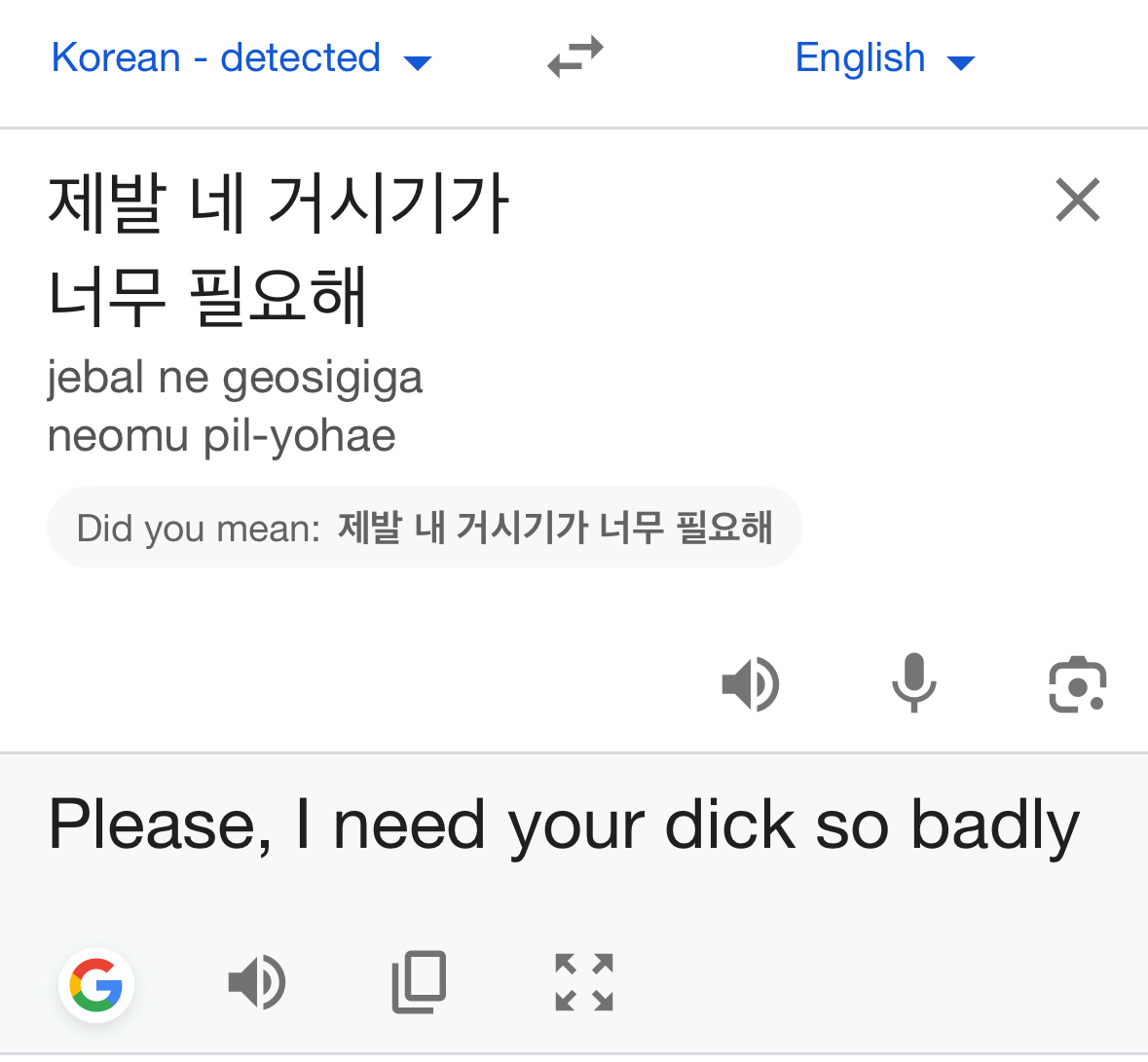Clear the Korean source text
The width and height of the screenshot is (1148, 1062).
click(x=1077, y=201)
